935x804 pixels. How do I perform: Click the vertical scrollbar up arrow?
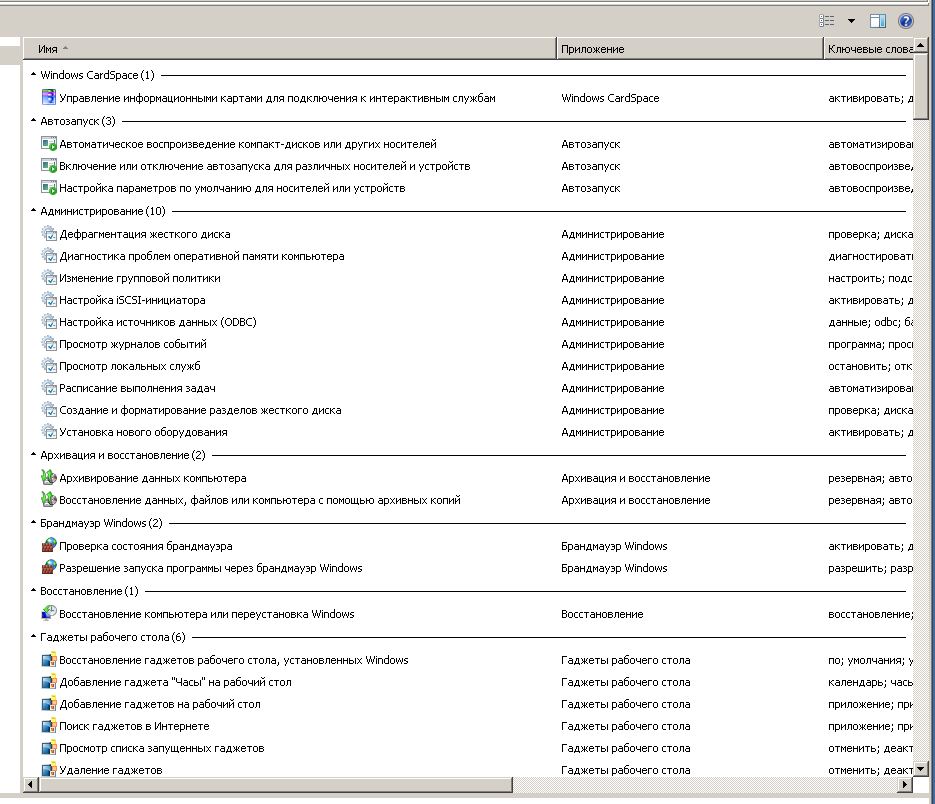921,45
